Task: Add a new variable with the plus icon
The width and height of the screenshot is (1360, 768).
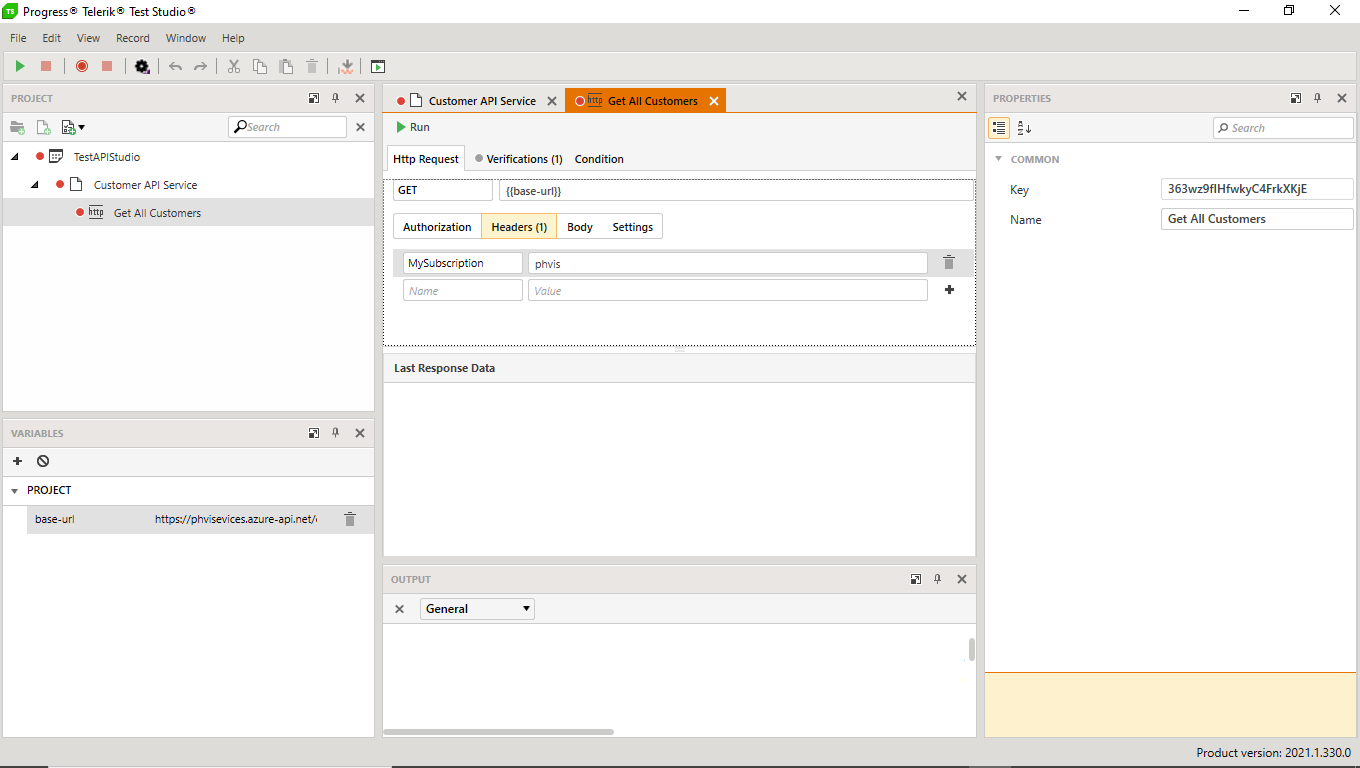Action: (17, 461)
